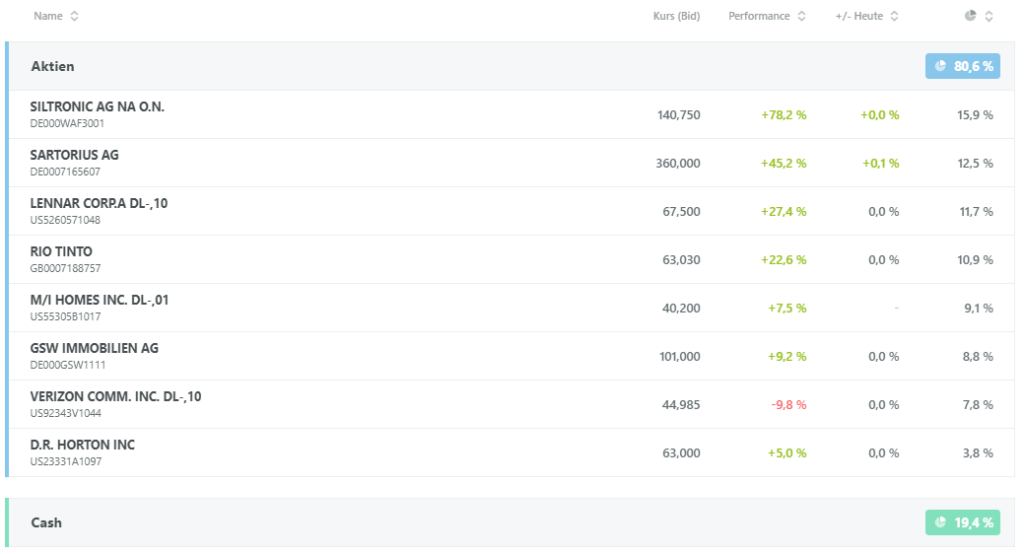Sort by +/- Heute column arrows

[894, 16]
